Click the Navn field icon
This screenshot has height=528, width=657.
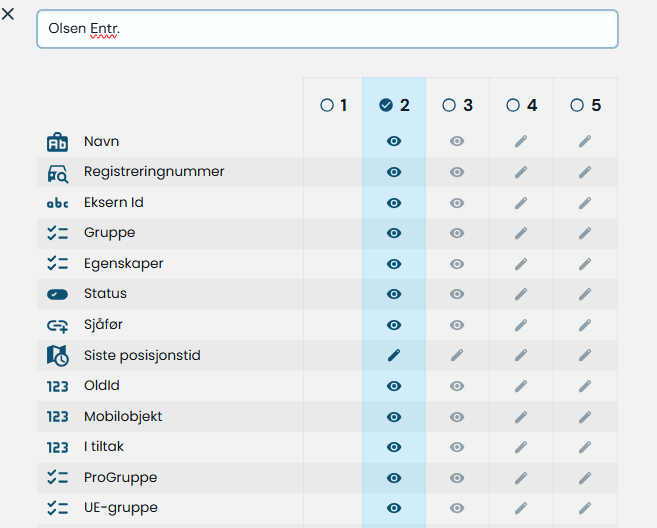(x=57, y=142)
